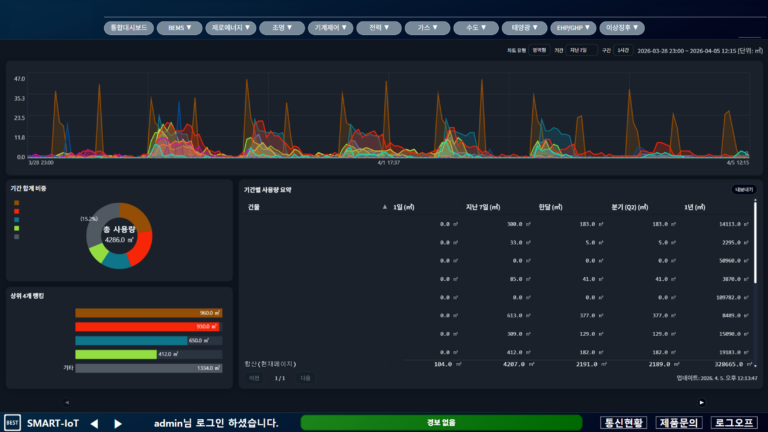Screen dimensions: 768x432
Task: Click the green 경보 없음 status bar
Action: [440, 423]
